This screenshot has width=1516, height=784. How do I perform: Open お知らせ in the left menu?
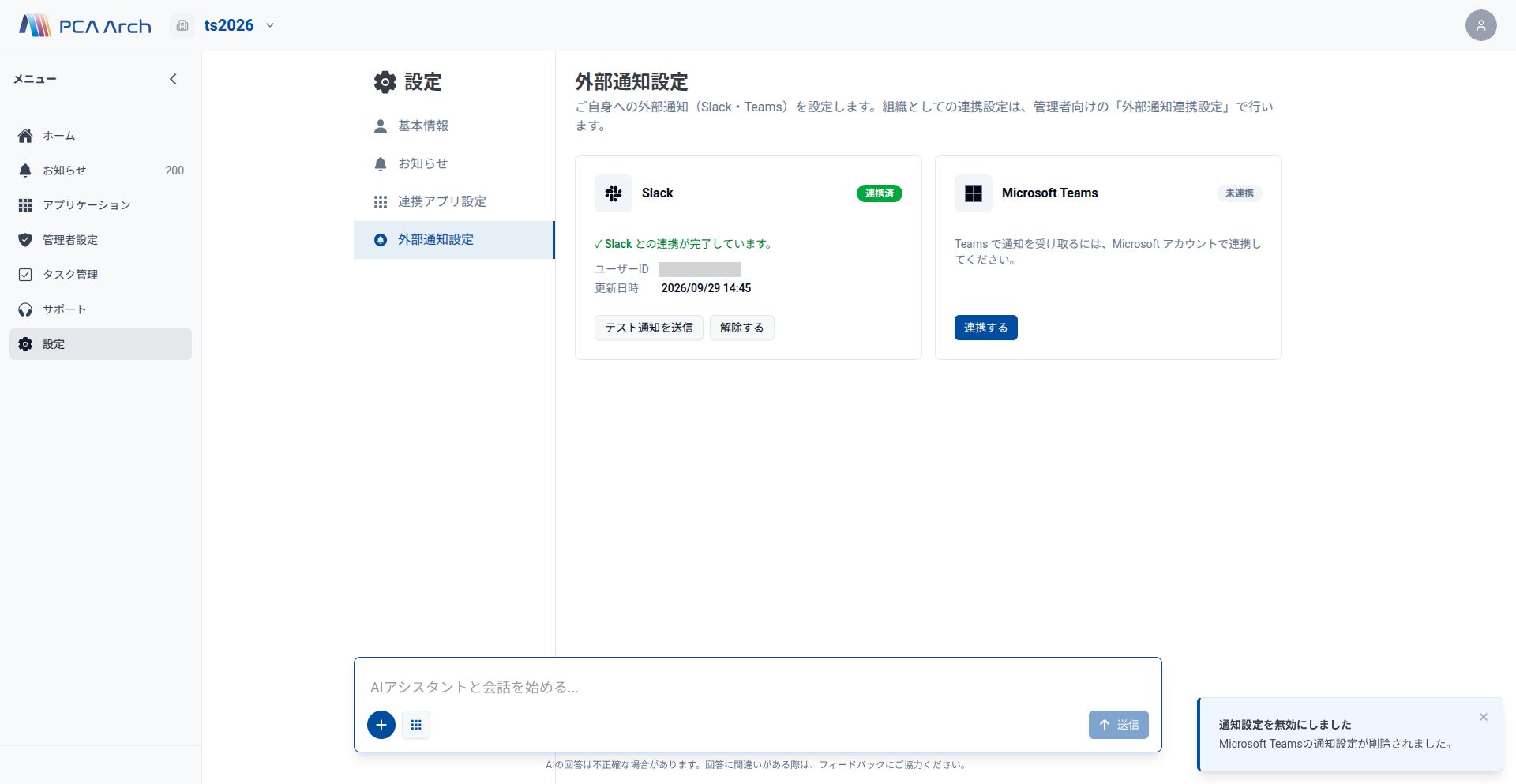(x=100, y=171)
